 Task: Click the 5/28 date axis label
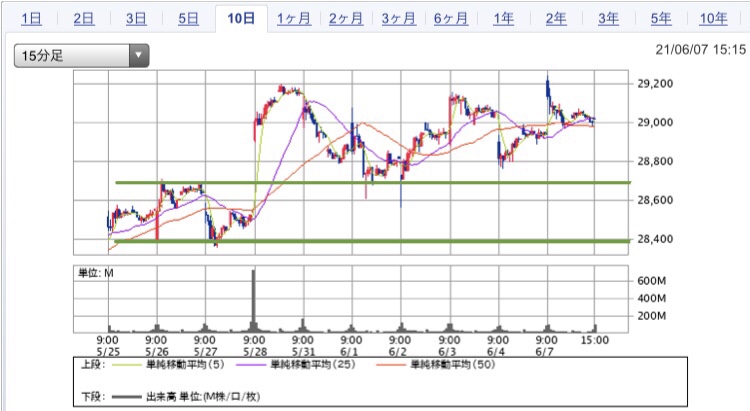pyautogui.click(x=255, y=352)
